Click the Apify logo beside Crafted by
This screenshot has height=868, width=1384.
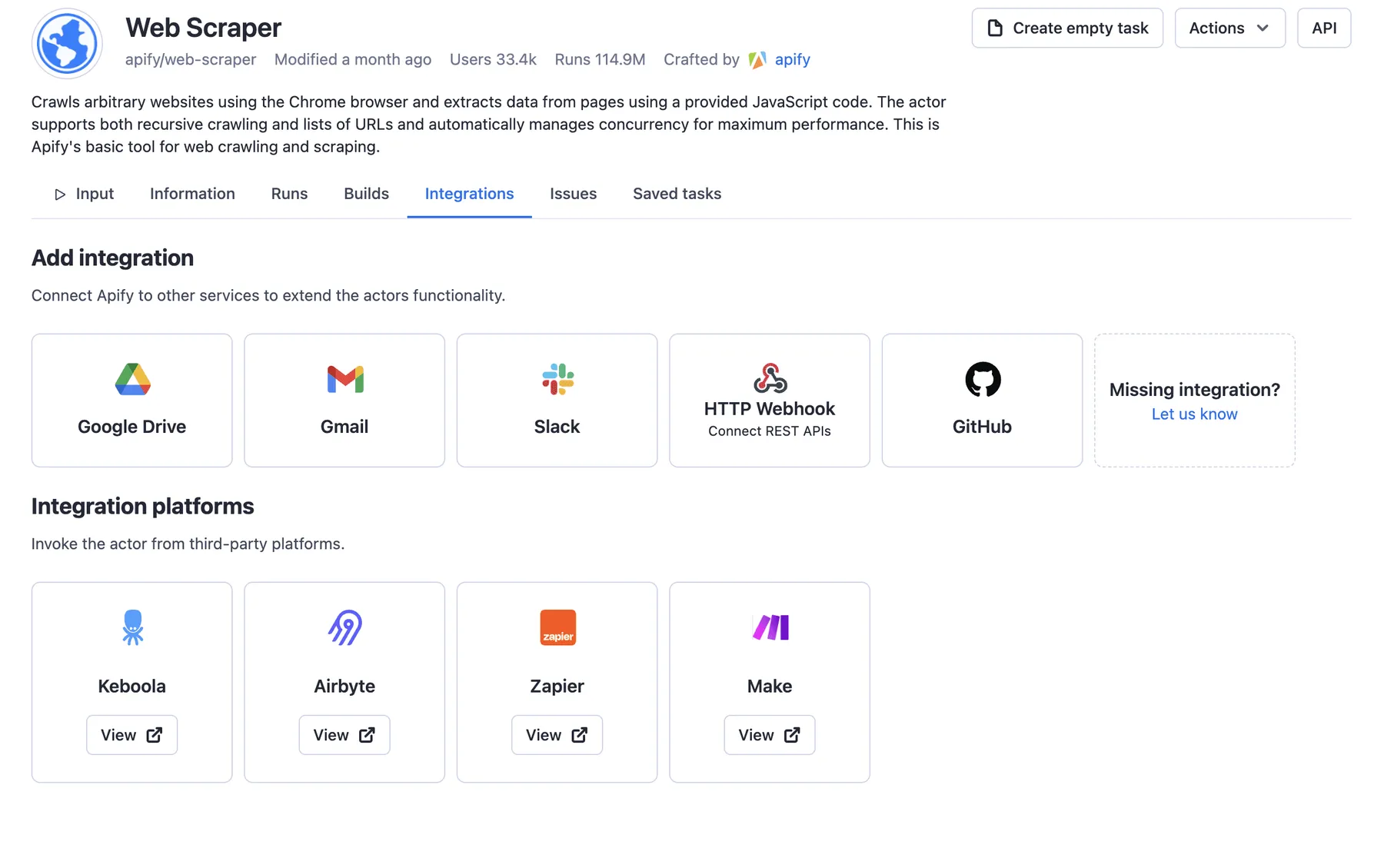pos(757,60)
